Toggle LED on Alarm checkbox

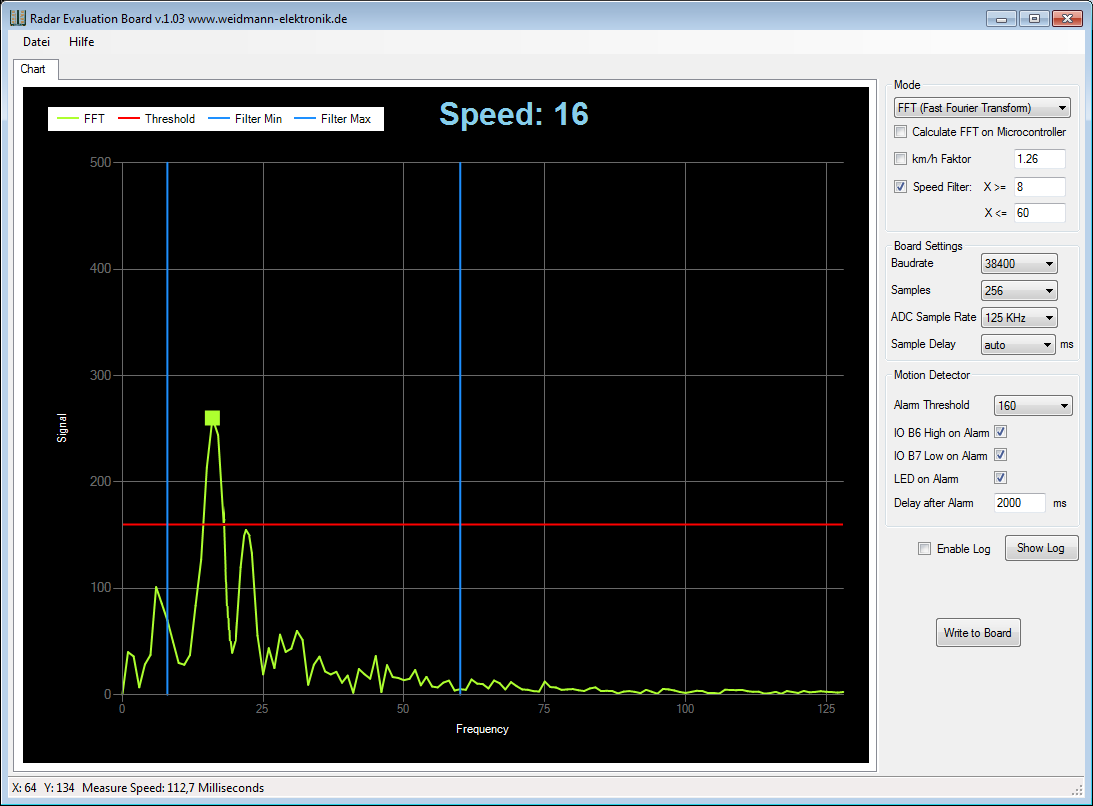[1000, 478]
